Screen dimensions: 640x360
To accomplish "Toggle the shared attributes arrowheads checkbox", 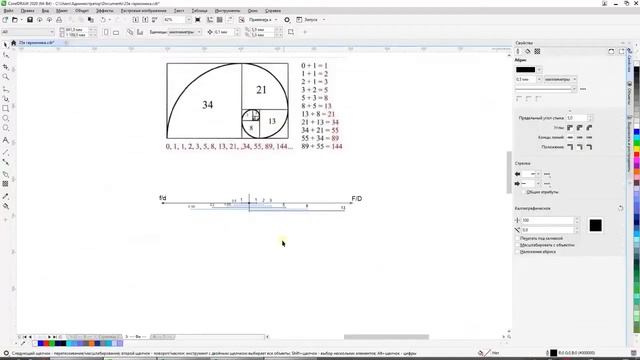I will coord(523,192).
